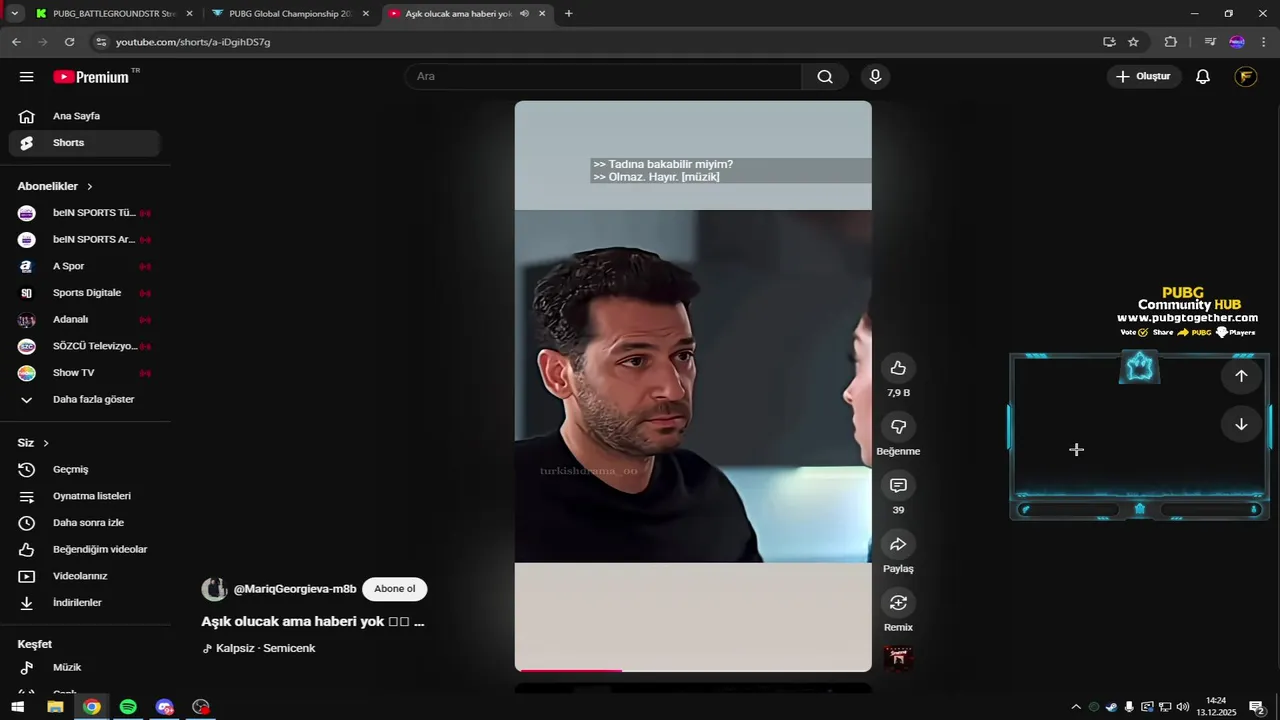Open a new browser tab
Viewport: 1280px width, 720px height.
[569, 14]
